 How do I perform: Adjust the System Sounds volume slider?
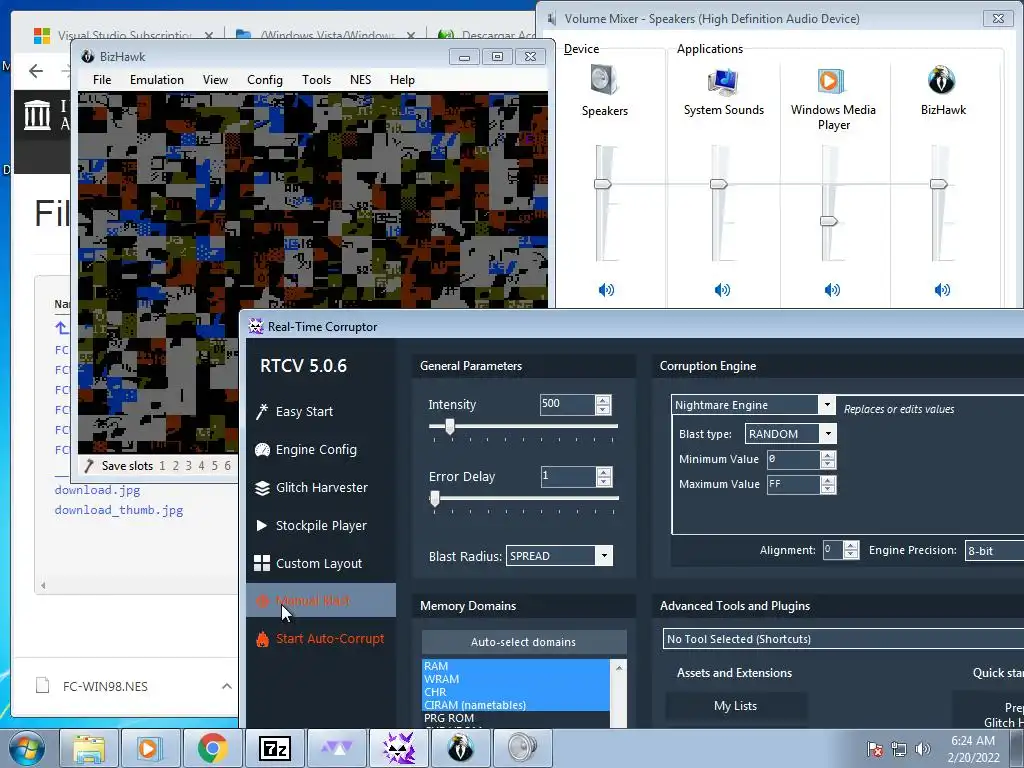coord(718,184)
